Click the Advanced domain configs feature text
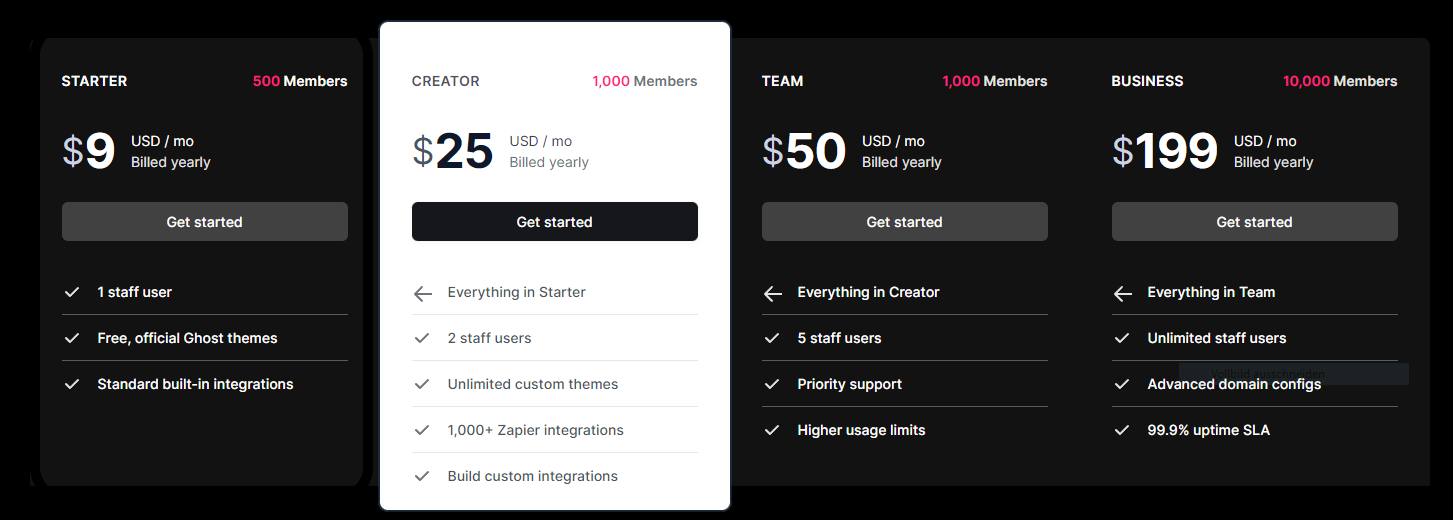Viewport: 1453px width, 520px height. 1234,384
